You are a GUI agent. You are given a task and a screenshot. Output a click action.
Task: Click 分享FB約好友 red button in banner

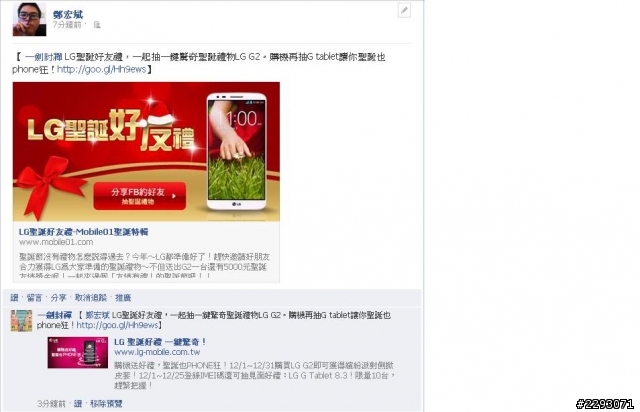(140, 196)
